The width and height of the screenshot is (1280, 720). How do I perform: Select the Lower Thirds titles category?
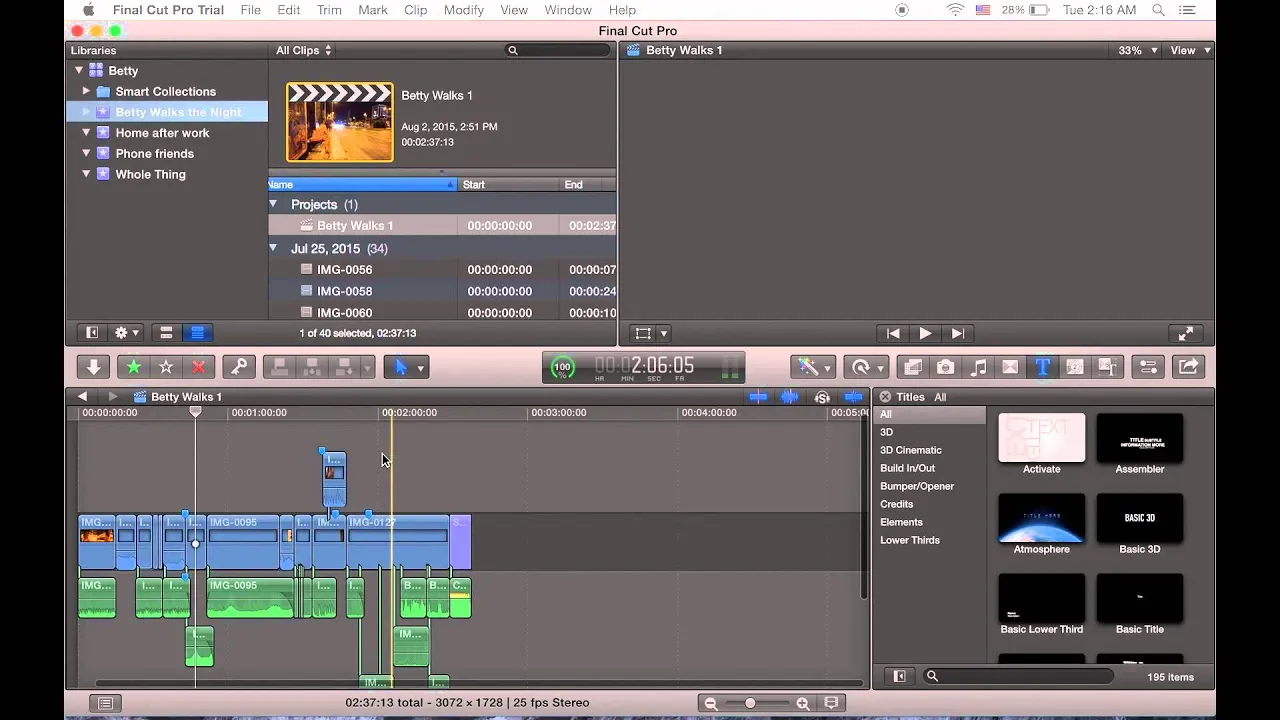(x=910, y=540)
